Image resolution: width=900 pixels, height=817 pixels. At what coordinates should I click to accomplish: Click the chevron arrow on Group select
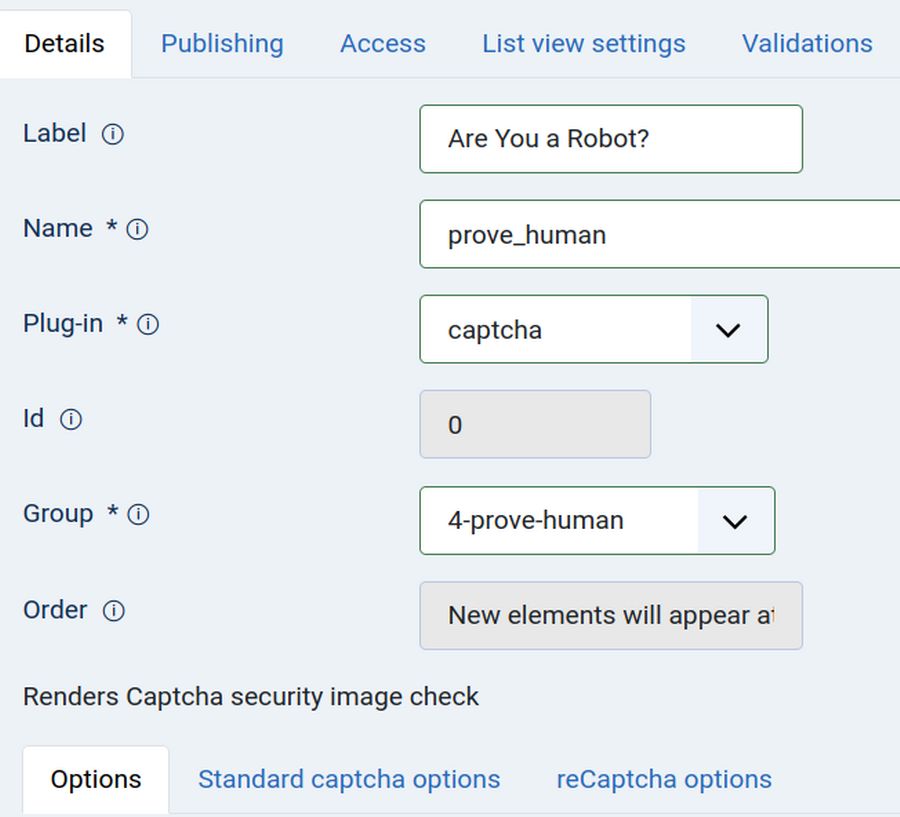735,521
